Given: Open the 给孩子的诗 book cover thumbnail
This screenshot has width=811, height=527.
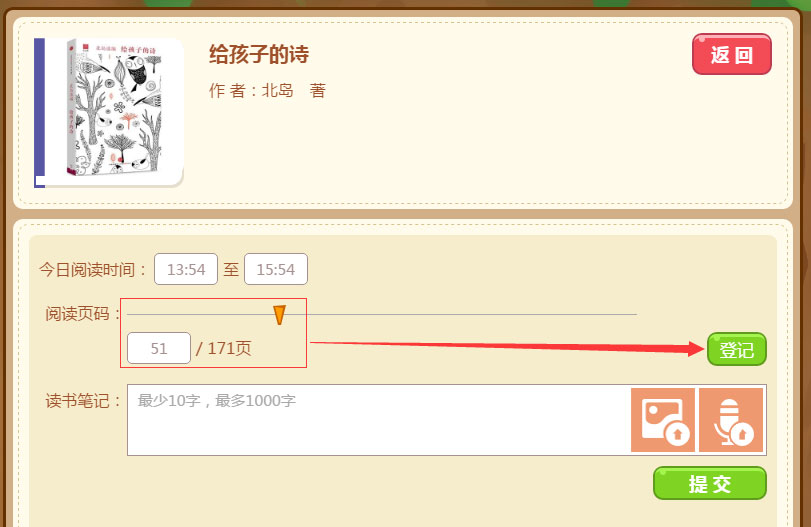Looking at the screenshot, I should [x=109, y=113].
